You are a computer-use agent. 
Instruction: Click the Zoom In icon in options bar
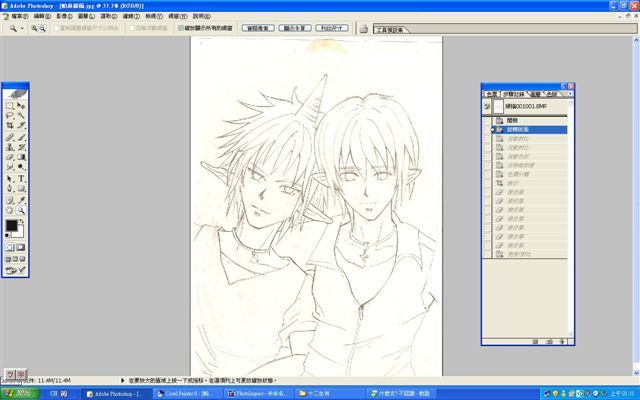(x=34, y=28)
